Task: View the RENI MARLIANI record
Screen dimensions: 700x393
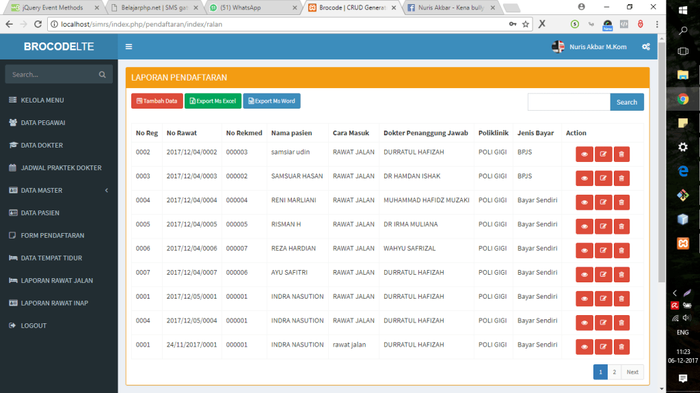Action: [x=584, y=202]
